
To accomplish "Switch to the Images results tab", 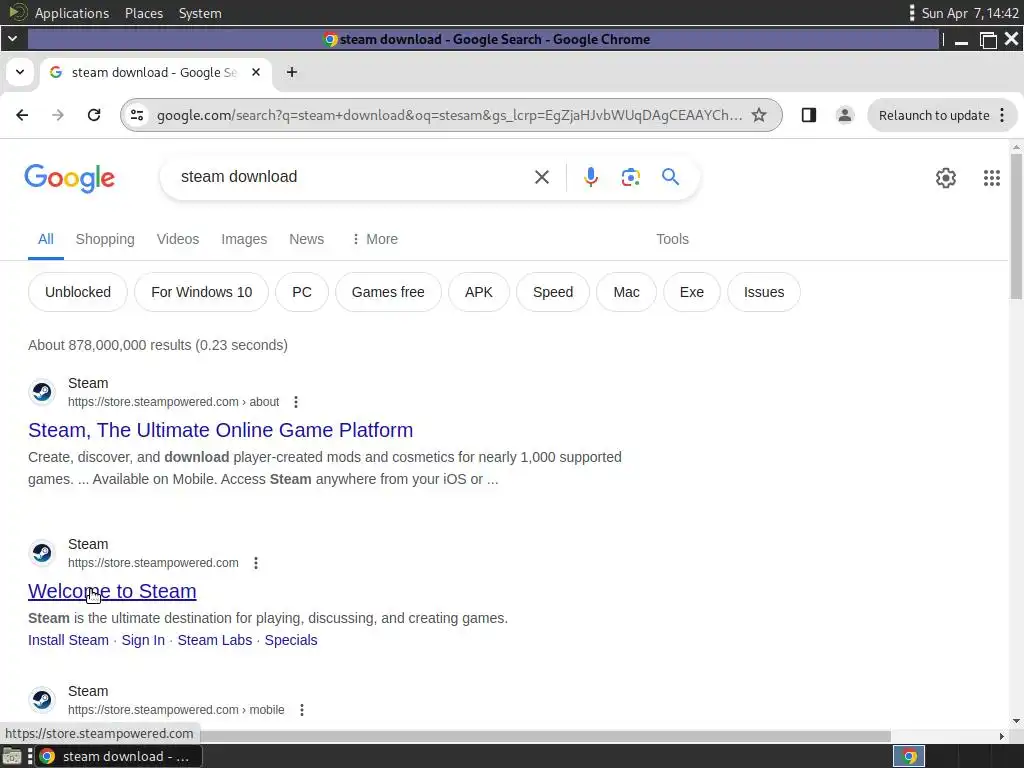I will pos(244,239).
